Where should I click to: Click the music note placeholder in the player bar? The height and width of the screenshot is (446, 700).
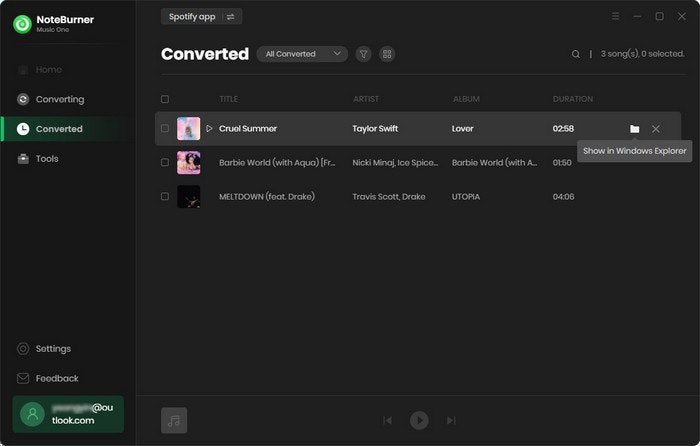[x=174, y=420]
